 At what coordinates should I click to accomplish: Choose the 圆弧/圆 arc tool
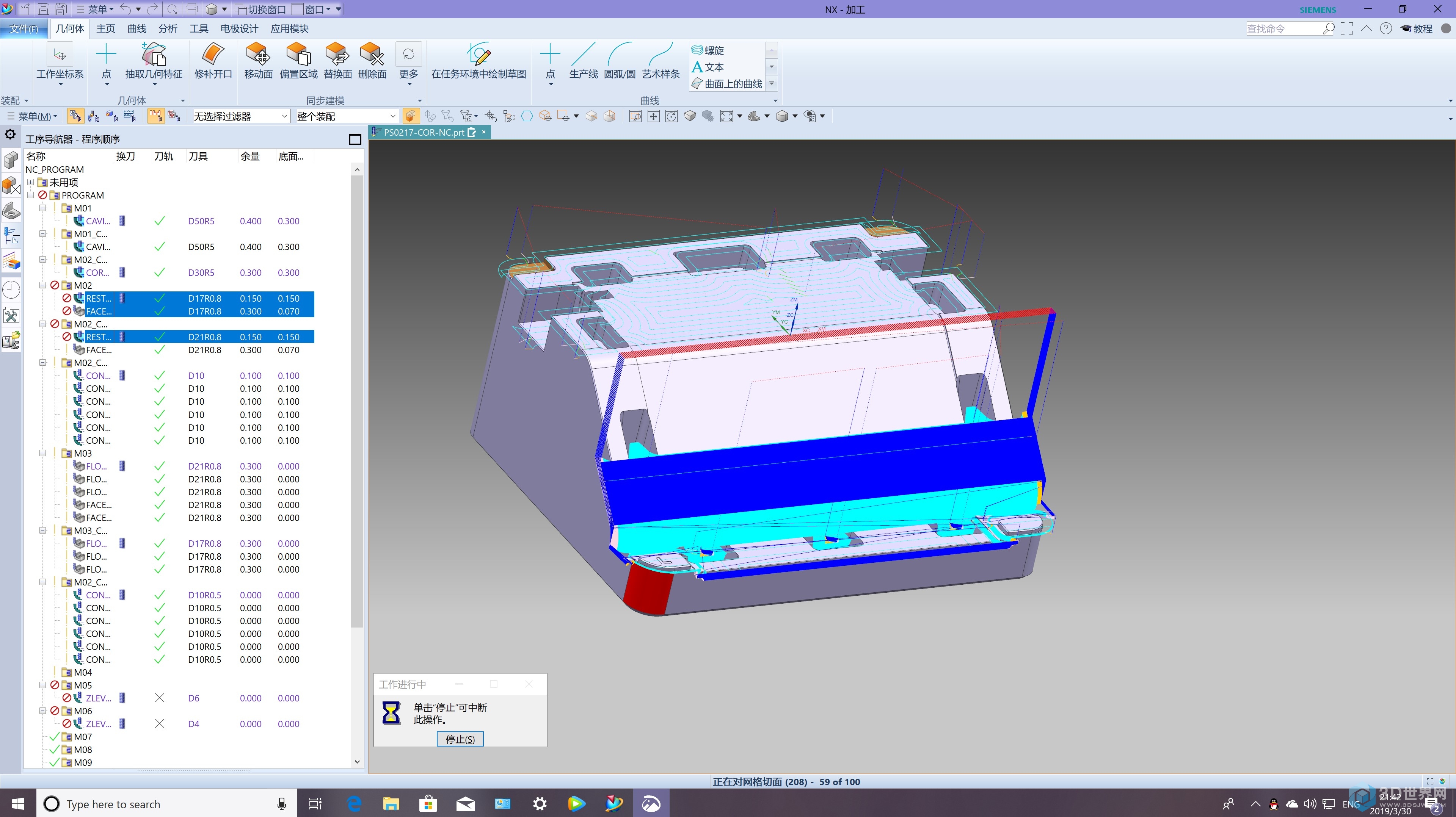(620, 61)
